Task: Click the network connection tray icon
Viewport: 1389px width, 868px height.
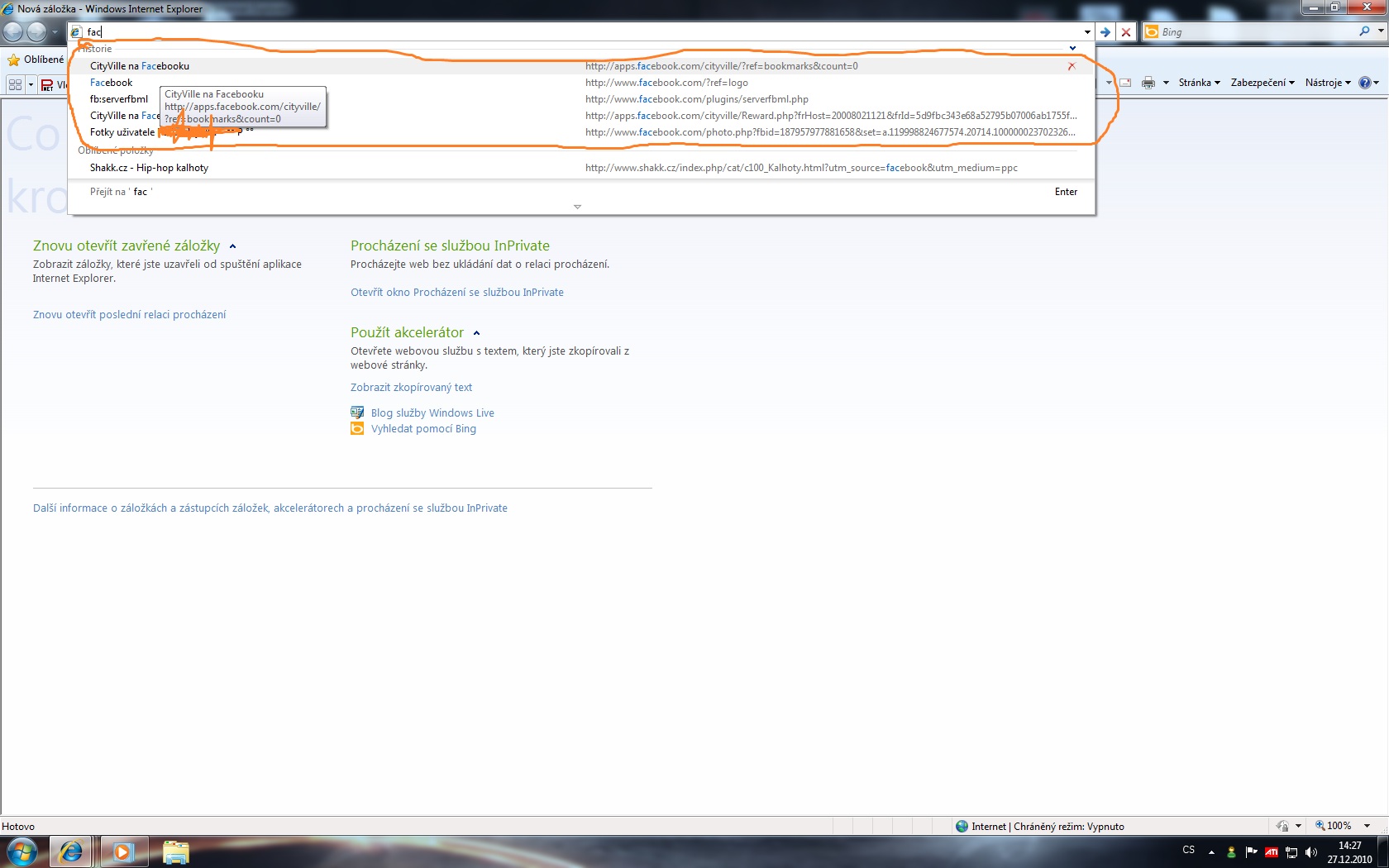Action: pyautogui.click(x=1291, y=852)
